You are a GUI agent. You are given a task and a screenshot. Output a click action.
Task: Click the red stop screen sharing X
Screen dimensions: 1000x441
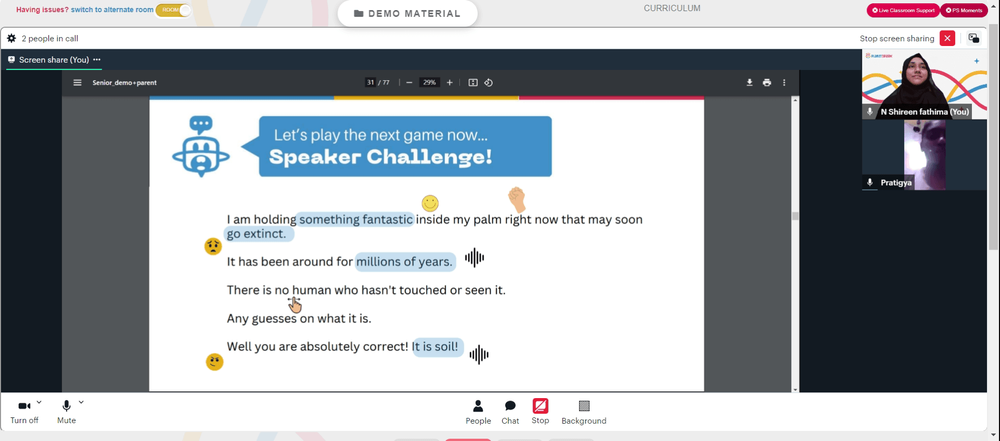tap(948, 38)
